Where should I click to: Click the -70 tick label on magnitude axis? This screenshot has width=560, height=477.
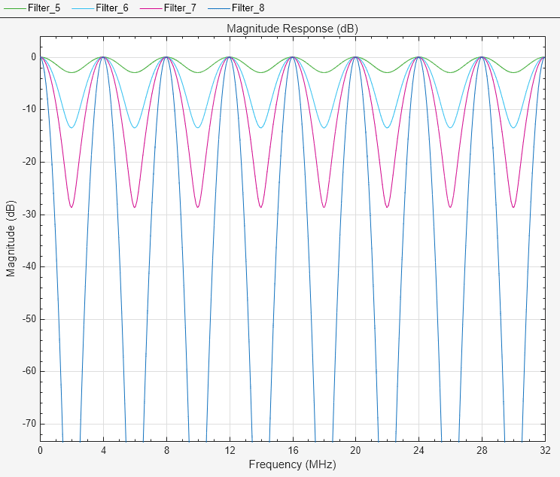click(x=29, y=423)
